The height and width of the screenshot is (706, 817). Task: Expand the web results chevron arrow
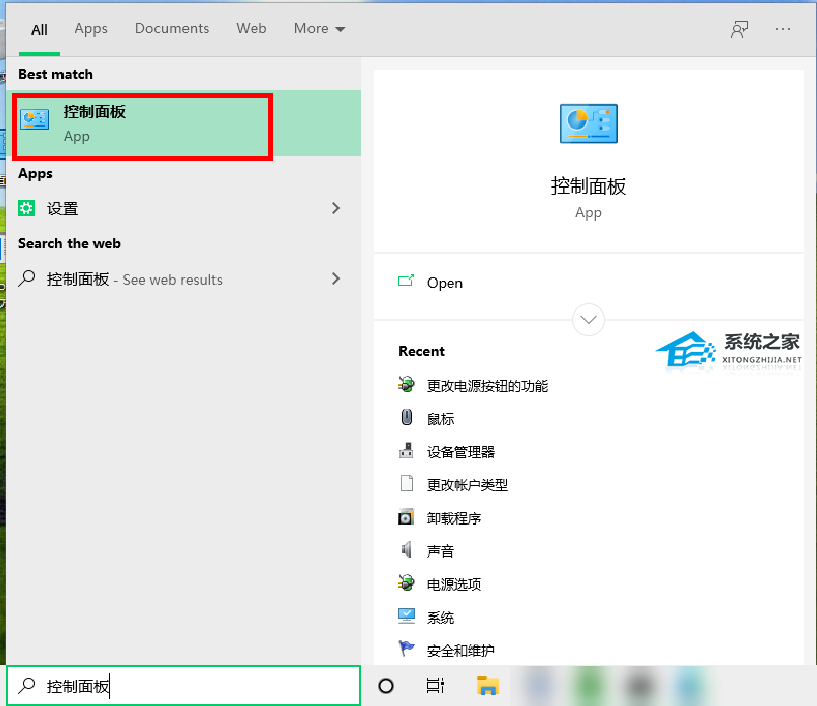point(336,279)
